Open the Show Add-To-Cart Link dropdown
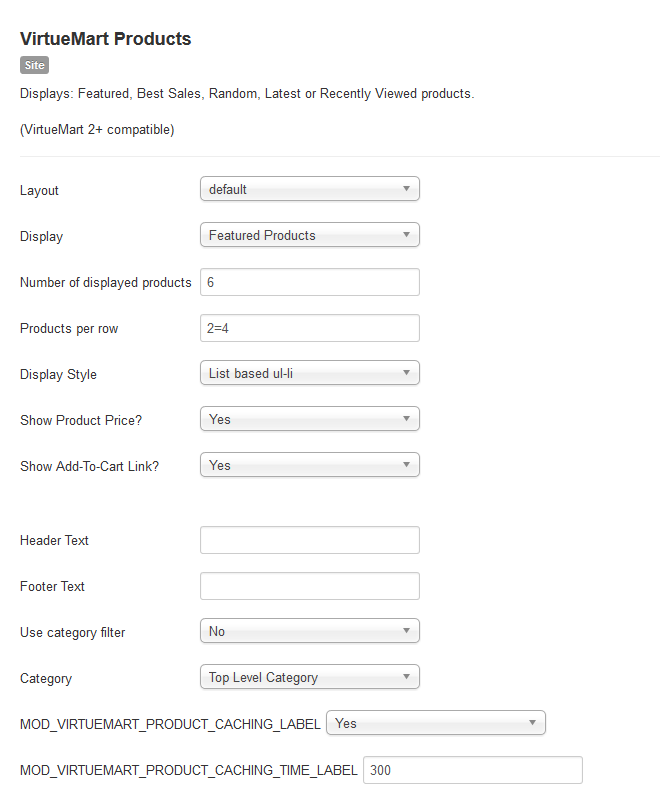This screenshot has height=810, width=660. 310,465
